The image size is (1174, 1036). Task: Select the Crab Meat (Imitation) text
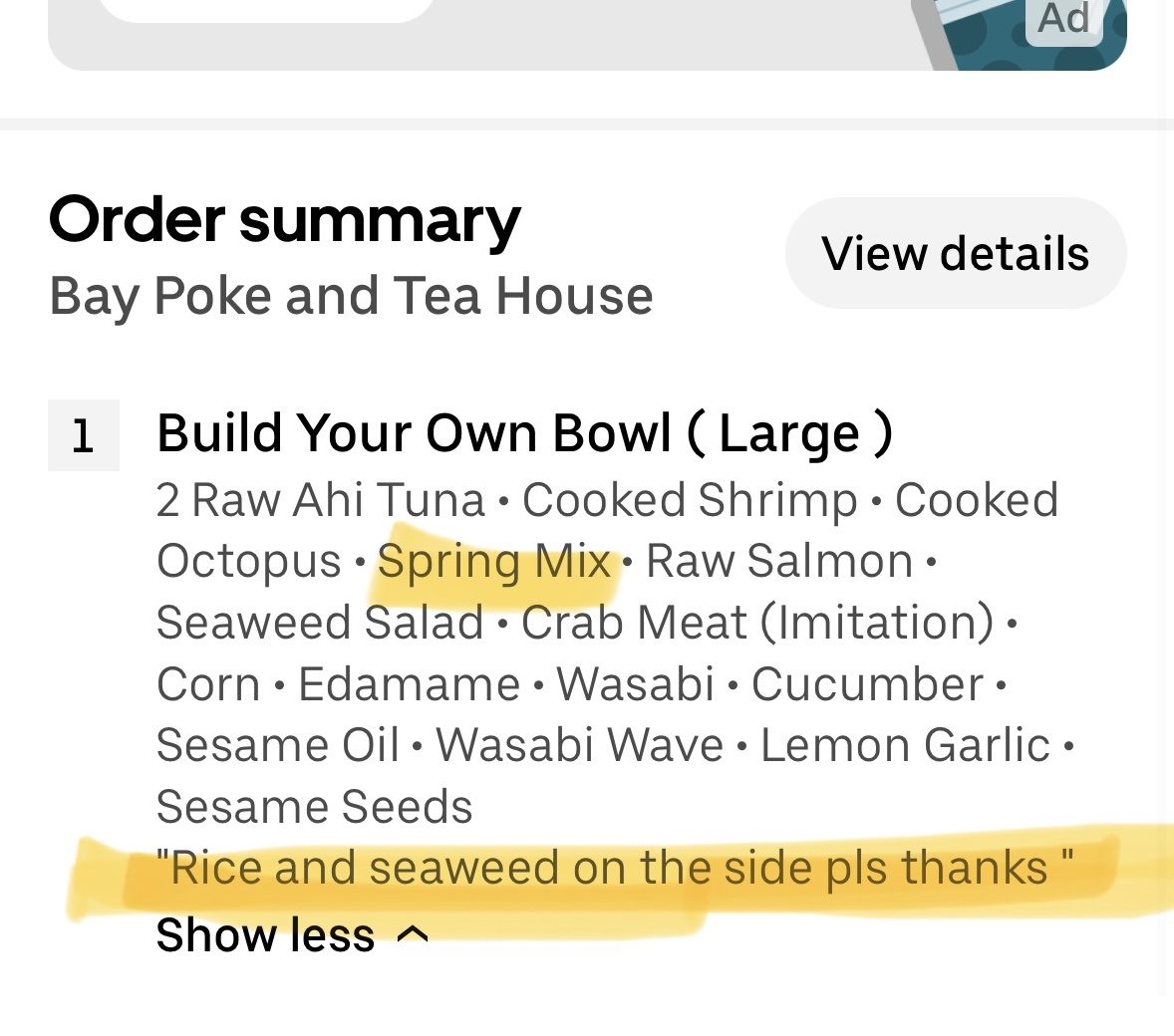pos(757,623)
